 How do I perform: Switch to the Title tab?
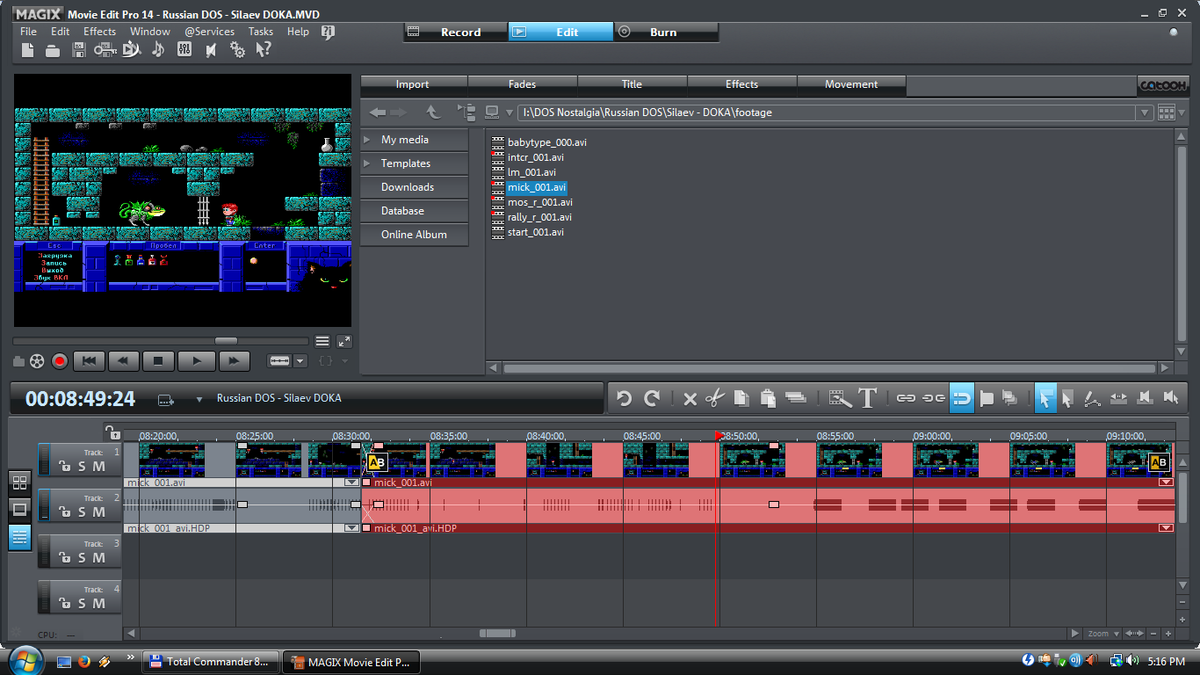tap(632, 85)
